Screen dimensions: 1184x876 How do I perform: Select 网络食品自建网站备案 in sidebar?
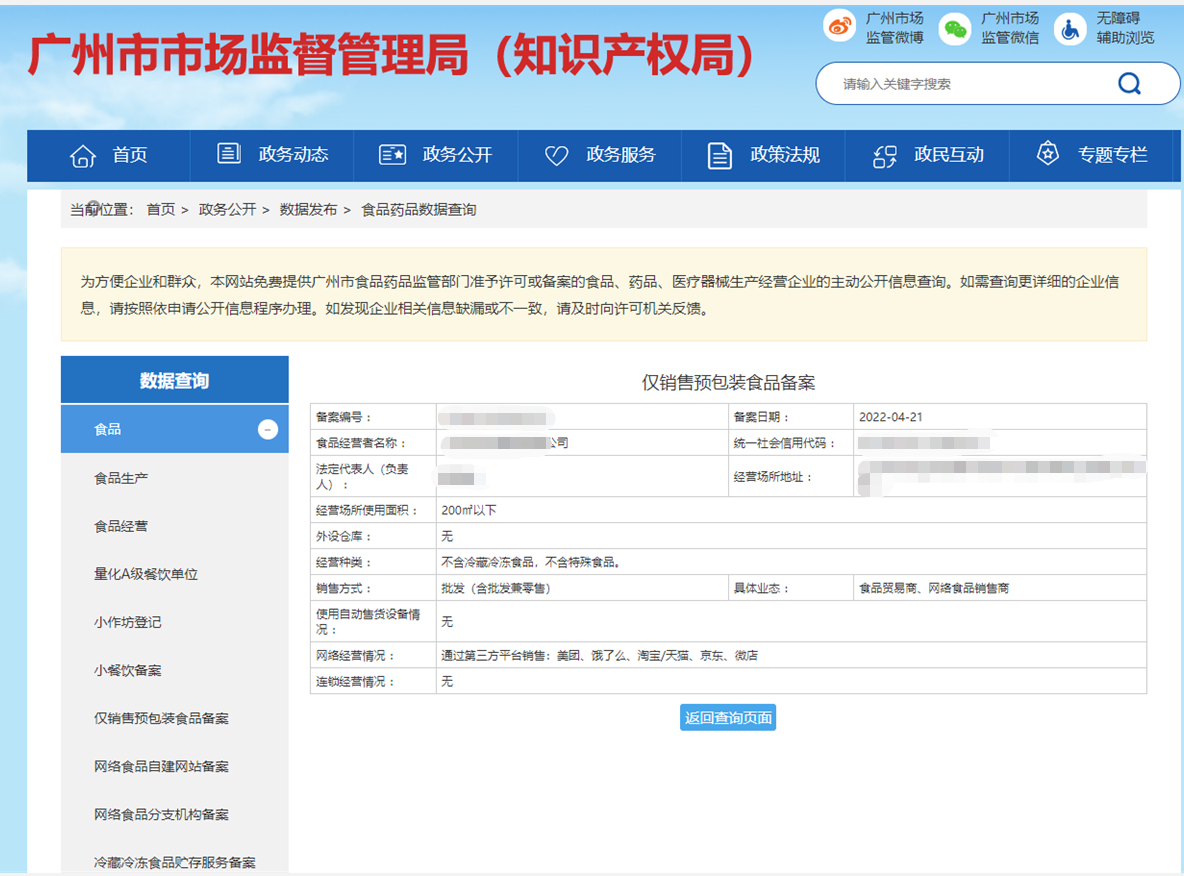click(161, 766)
